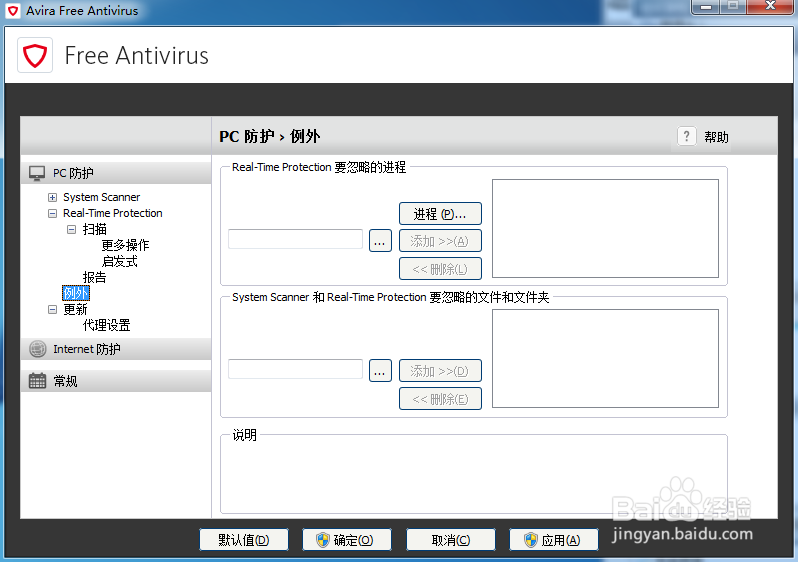This screenshot has width=798, height=562.
Task: Open 代理设置 settings
Action: [106, 325]
